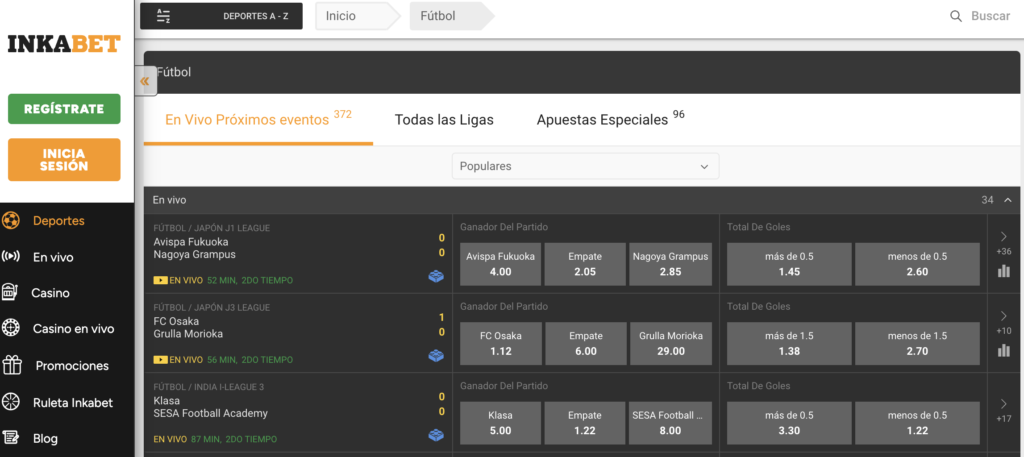Click the Casino en vivo chip icon
The height and width of the screenshot is (457, 1024).
coord(10,328)
